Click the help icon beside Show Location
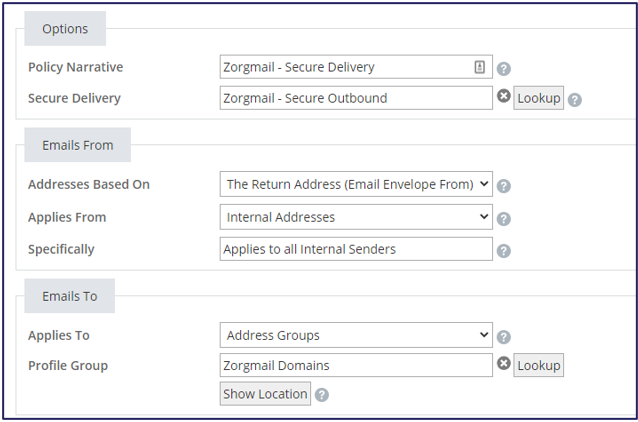This screenshot has height=422, width=638. [x=322, y=395]
